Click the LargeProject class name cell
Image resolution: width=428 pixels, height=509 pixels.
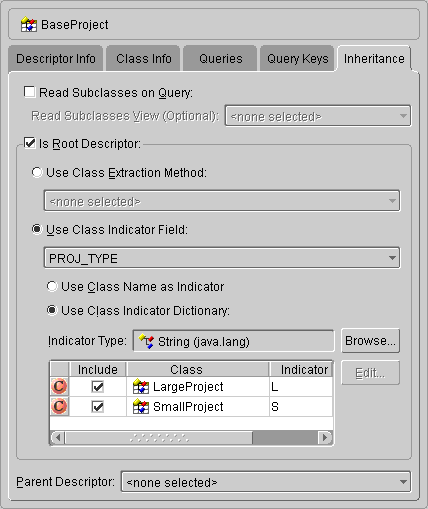(x=198, y=387)
